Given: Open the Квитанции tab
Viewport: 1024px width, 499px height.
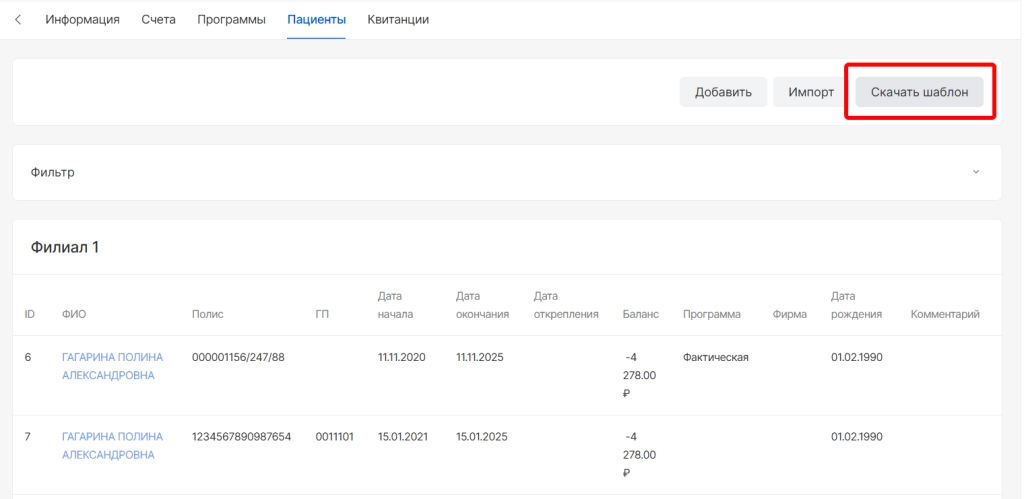Looking at the screenshot, I should pyautogui.click(x=398, y=20).
